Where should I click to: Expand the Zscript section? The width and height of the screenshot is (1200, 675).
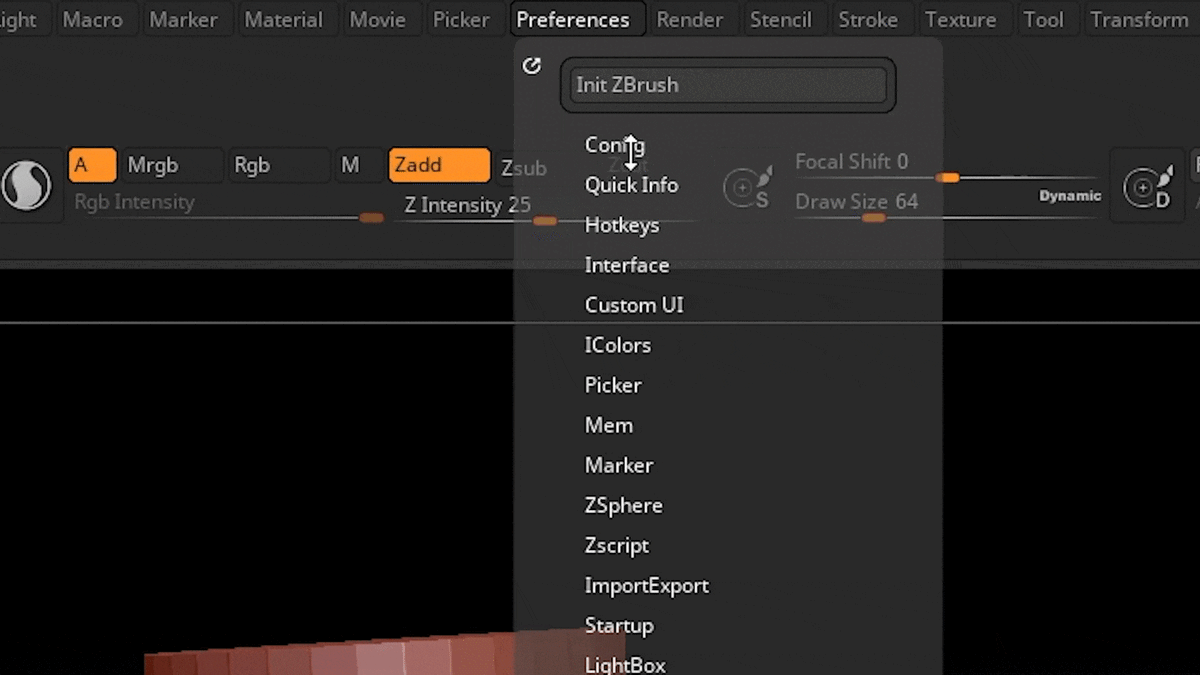[x=617, y=545]
